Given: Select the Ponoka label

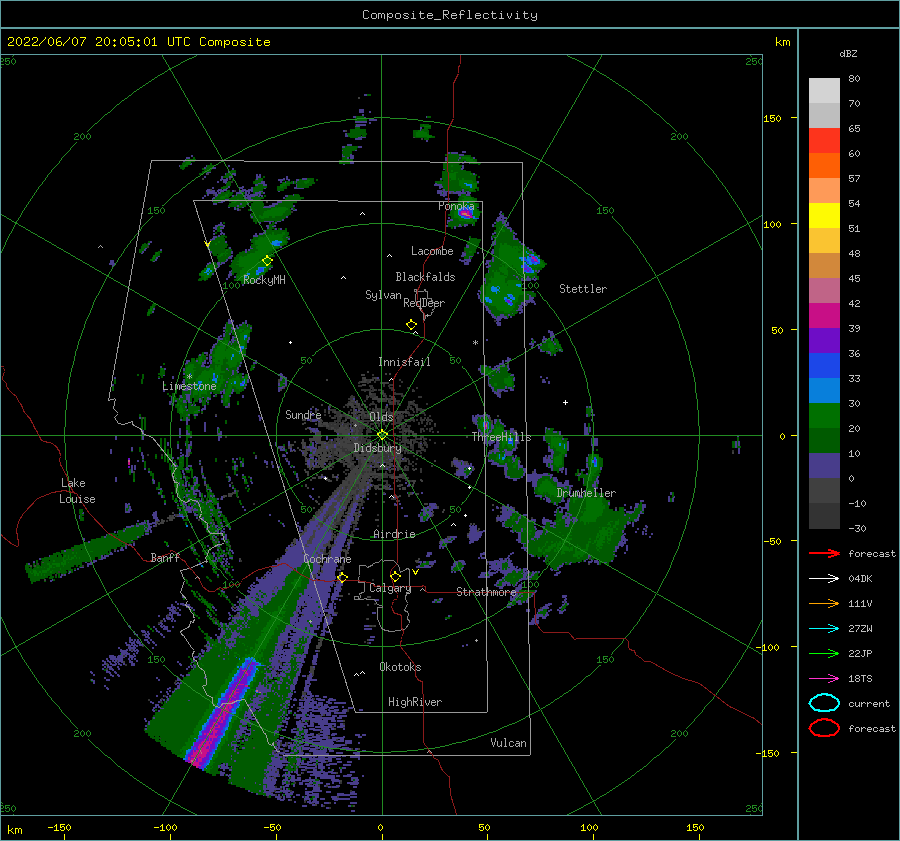Looking at the screenshot, I should click(x=456, y=206).
